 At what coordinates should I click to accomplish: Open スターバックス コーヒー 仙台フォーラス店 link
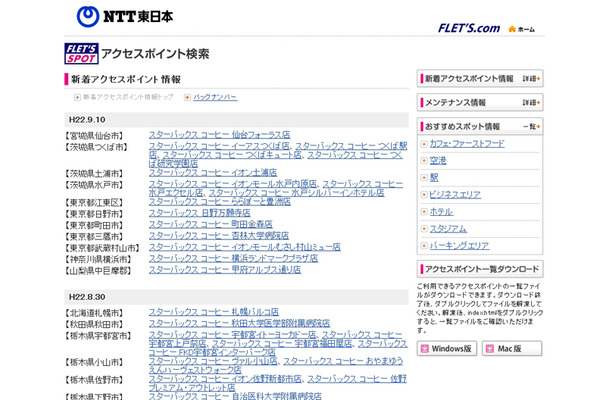pos(219,135)
